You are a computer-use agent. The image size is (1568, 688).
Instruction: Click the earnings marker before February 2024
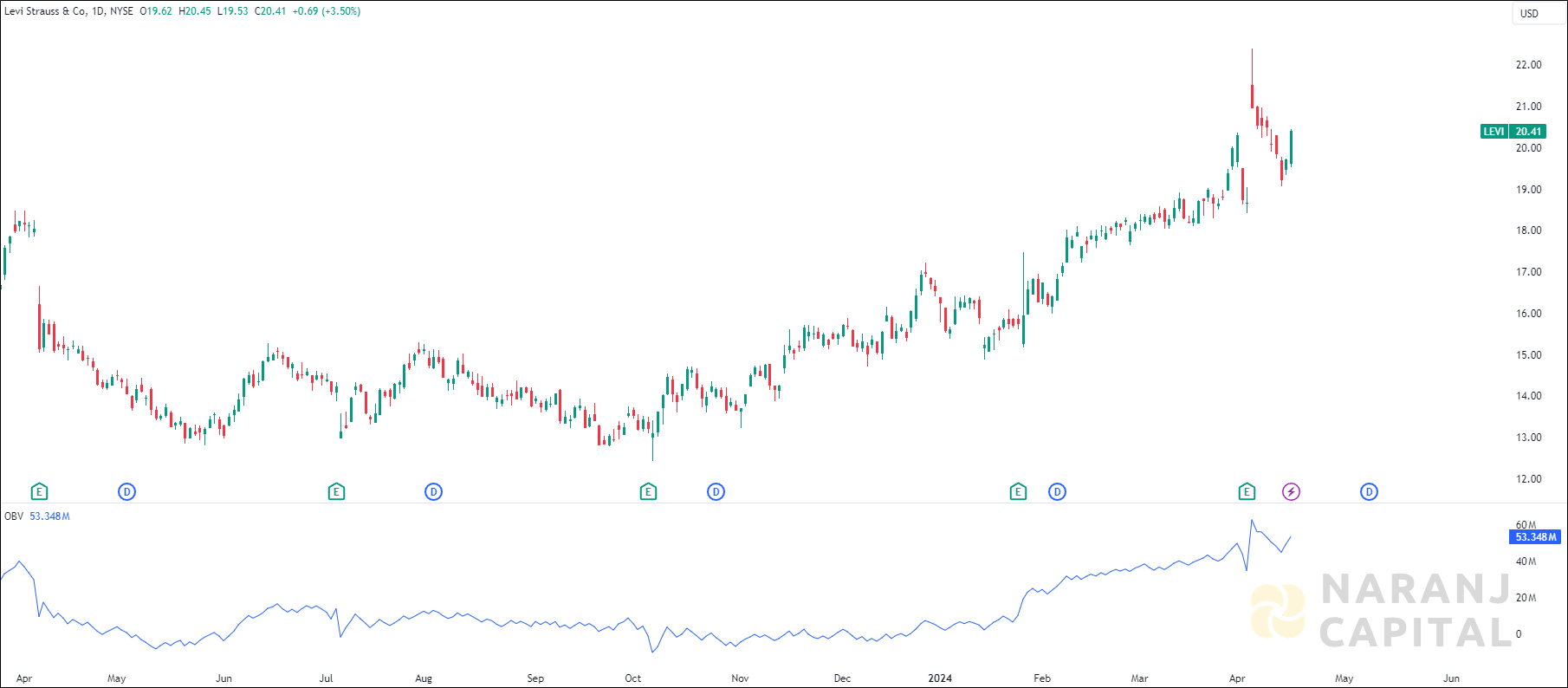1018,492
